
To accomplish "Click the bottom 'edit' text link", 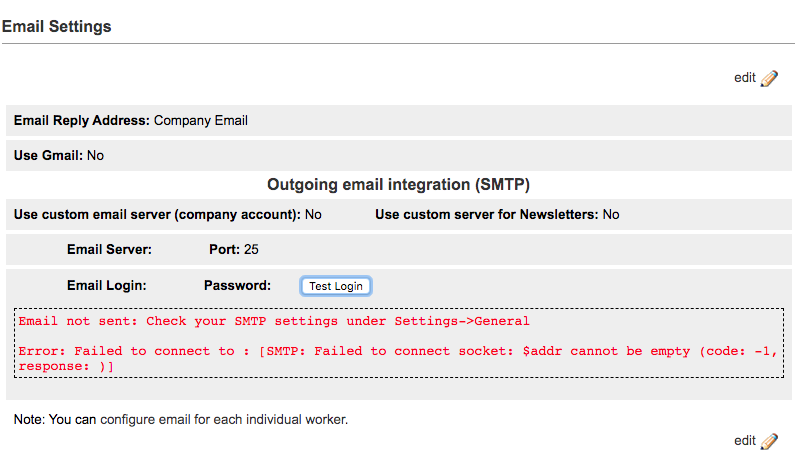I will pos(744,441).
